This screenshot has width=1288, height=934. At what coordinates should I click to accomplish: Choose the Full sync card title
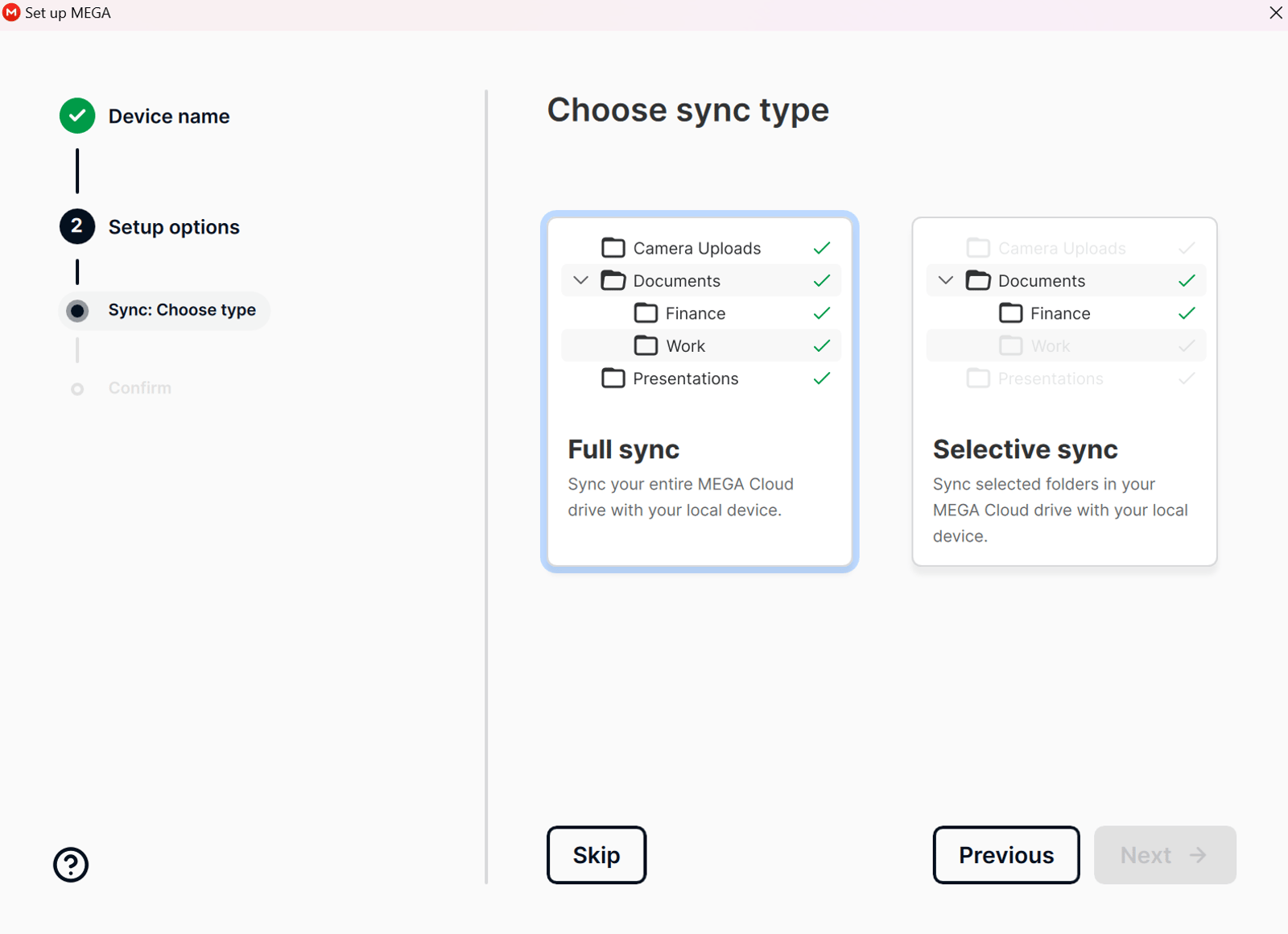click(x=624, y=449)
